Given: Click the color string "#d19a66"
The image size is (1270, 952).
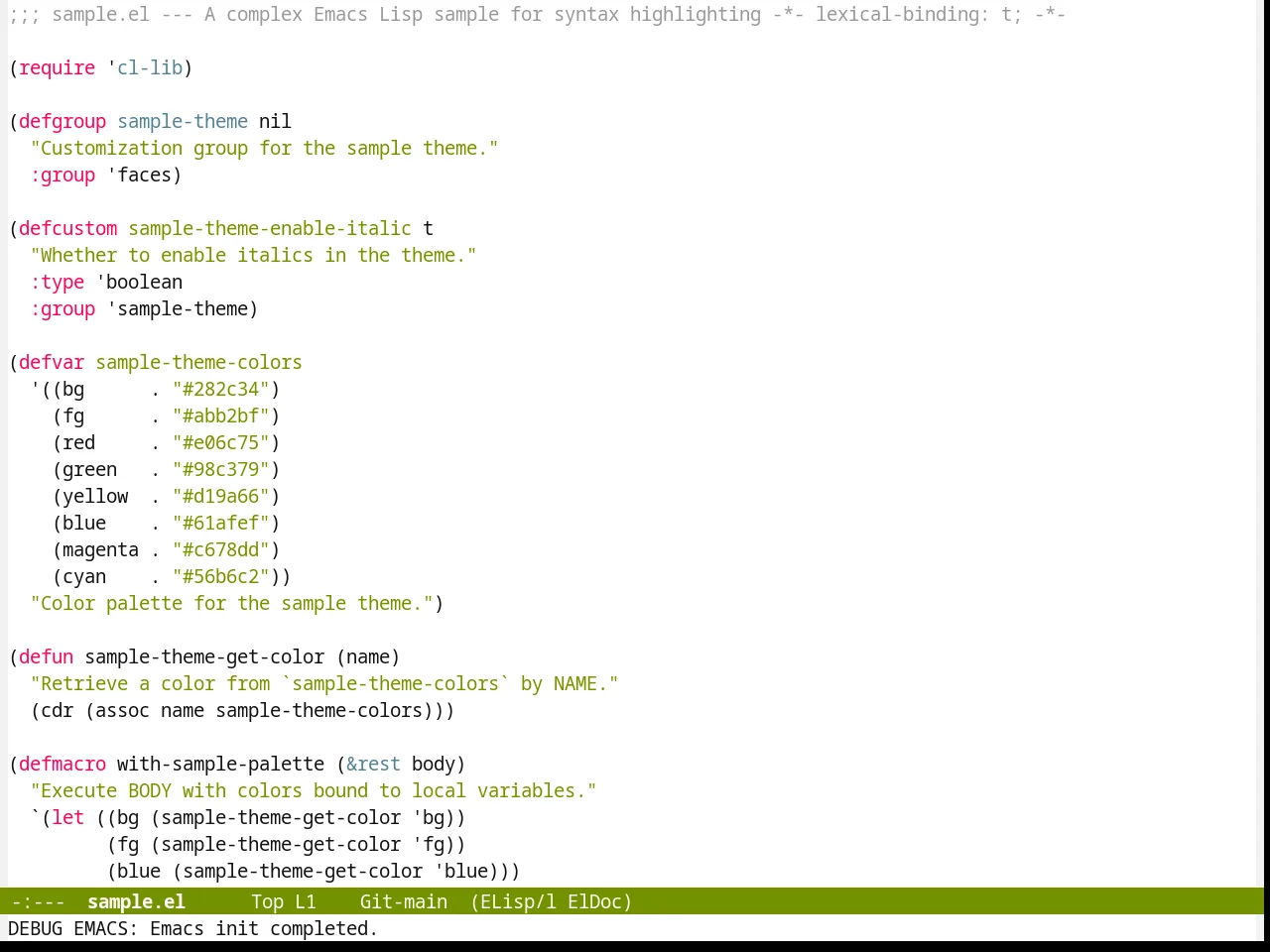Looking at the screenshot, I should 220,496.
